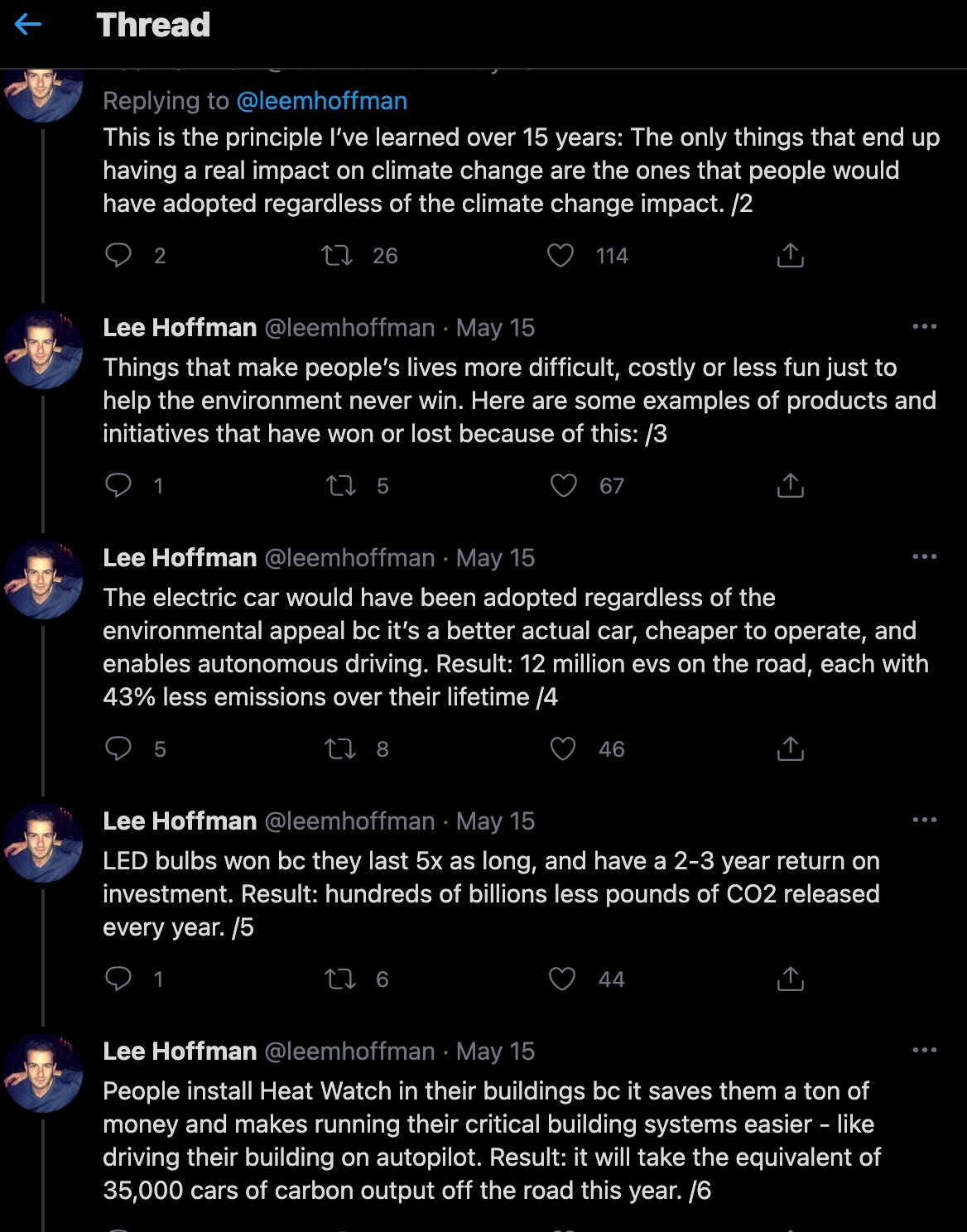Open Lee Hoffman avatar beside /3 tweet
Screen dimensions: 967x1232
pos(43,349)
